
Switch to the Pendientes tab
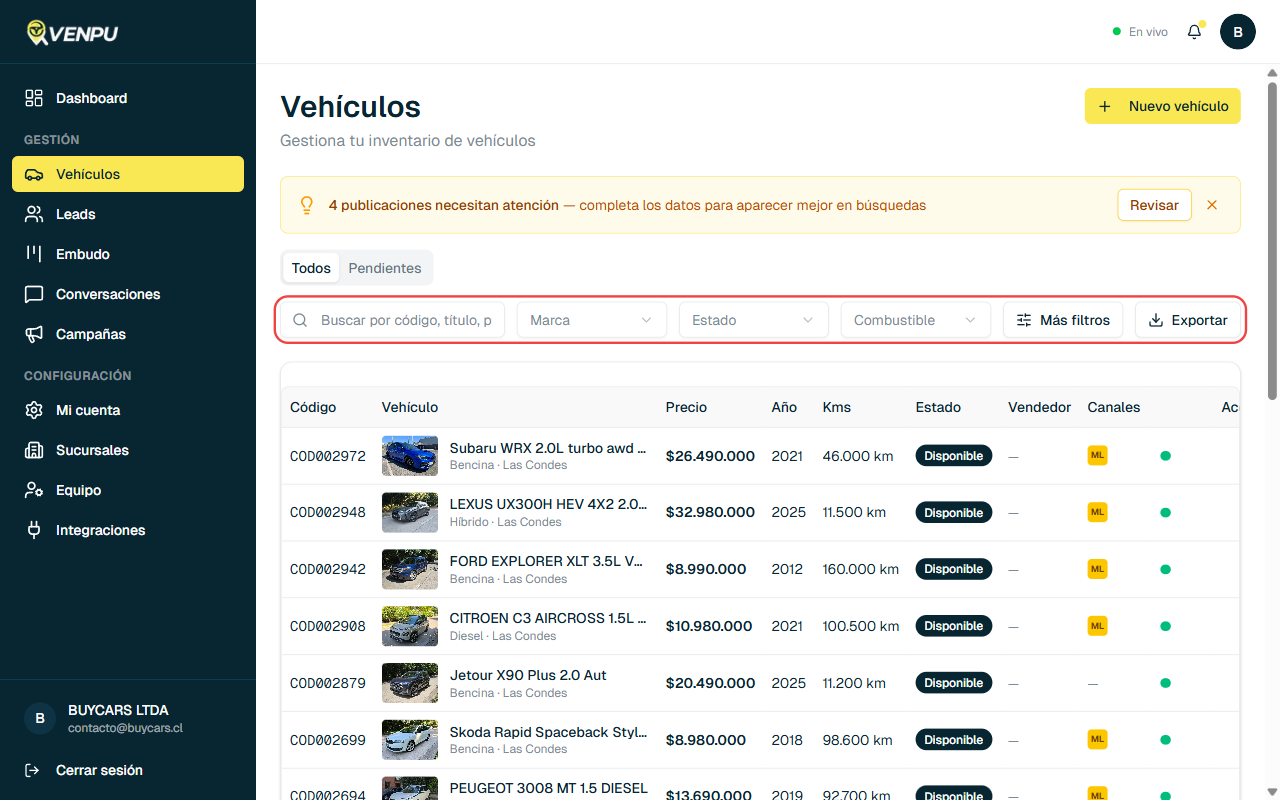click(385, 268)
